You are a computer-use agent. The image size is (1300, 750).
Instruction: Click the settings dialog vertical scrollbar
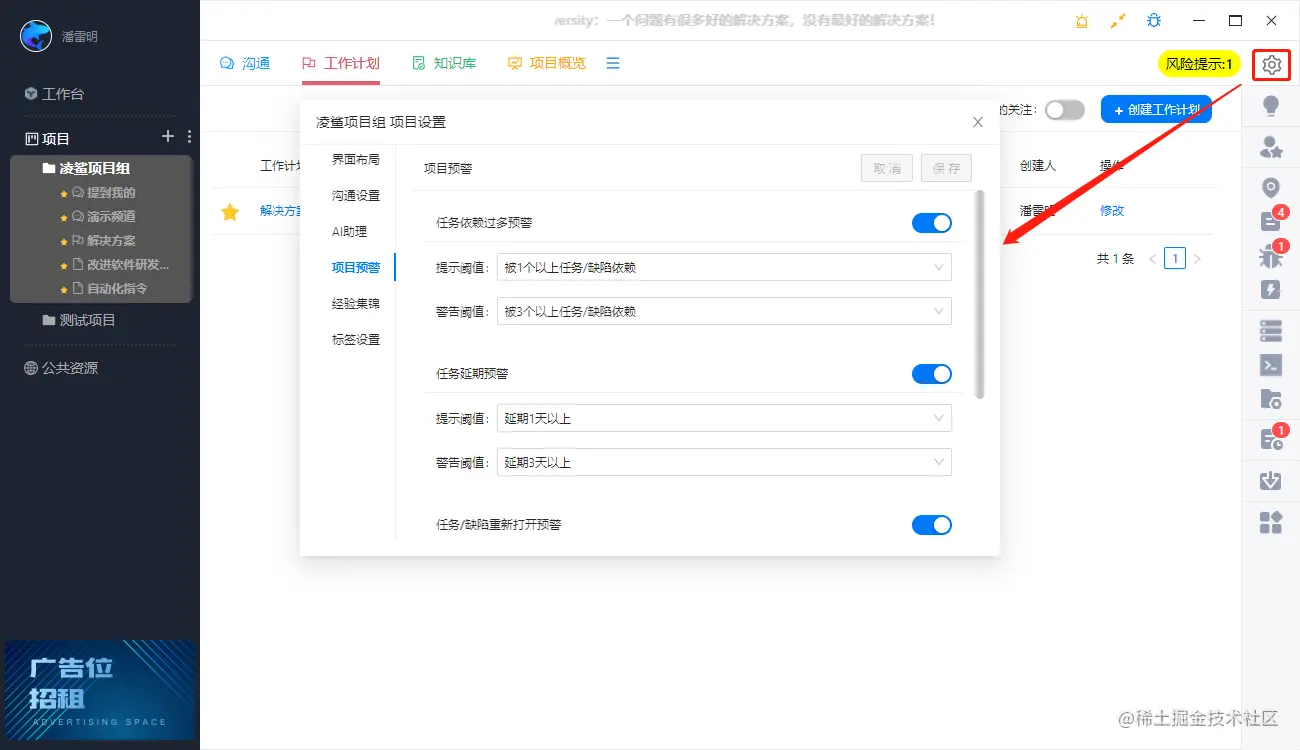point(980,294)
